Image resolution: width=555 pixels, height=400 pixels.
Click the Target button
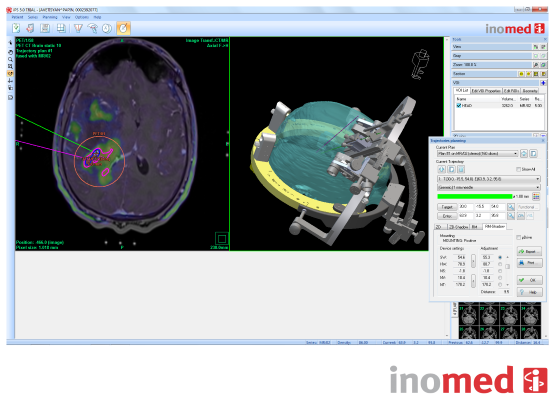pos(447,207)
